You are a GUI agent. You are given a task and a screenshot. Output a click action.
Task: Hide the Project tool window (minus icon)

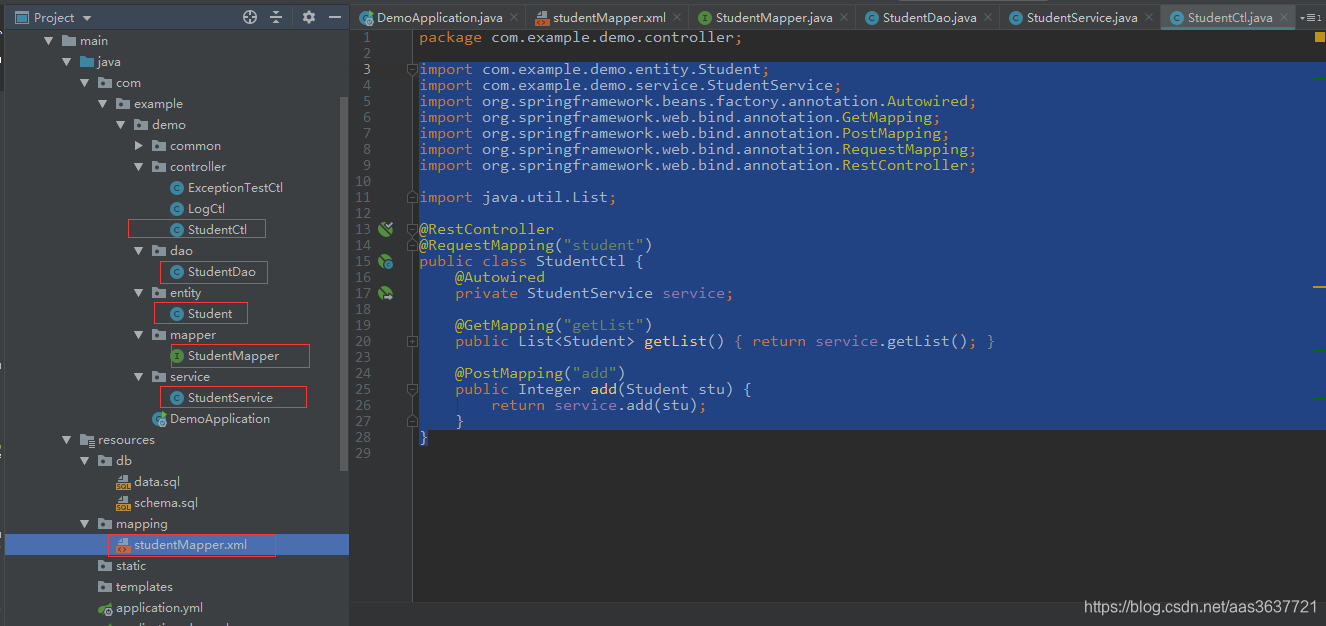(335, 17)
